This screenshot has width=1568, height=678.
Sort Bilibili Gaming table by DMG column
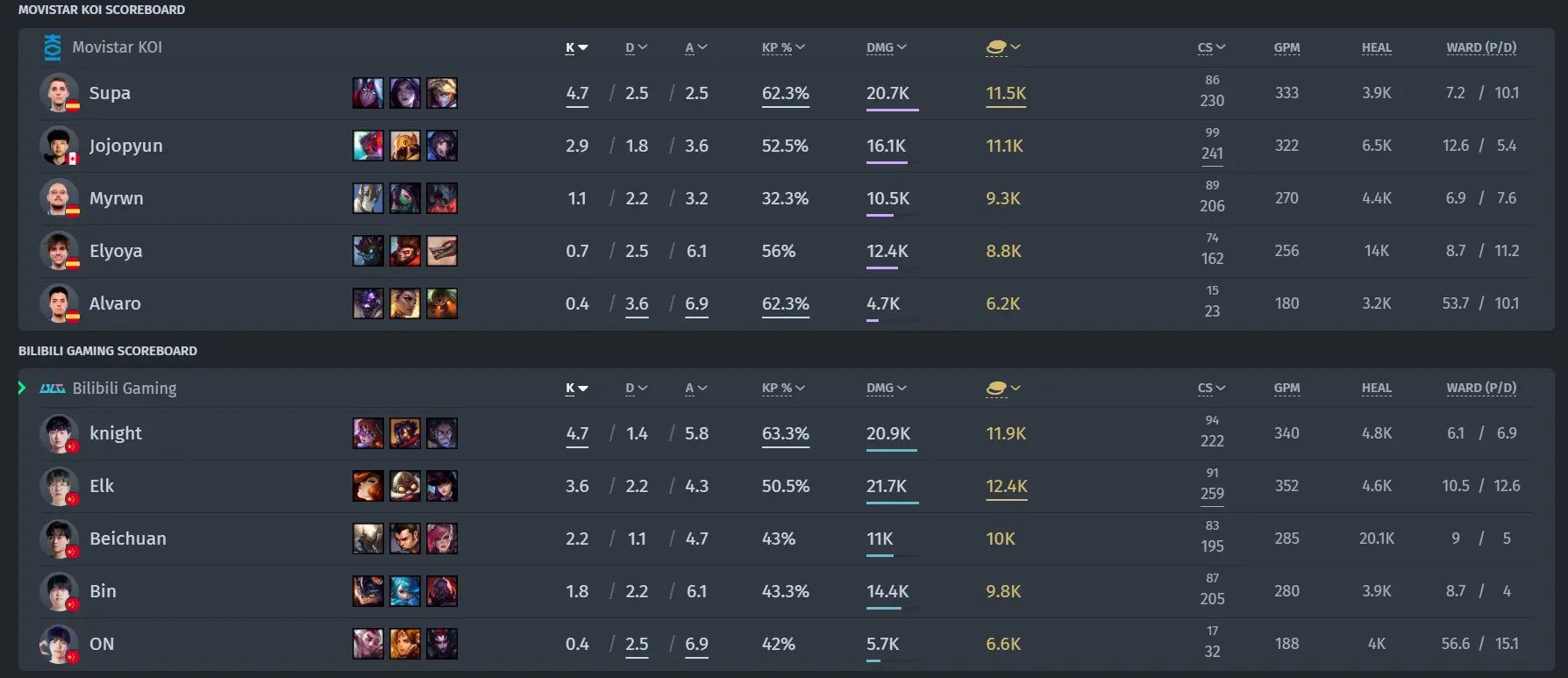coord(887,388)
